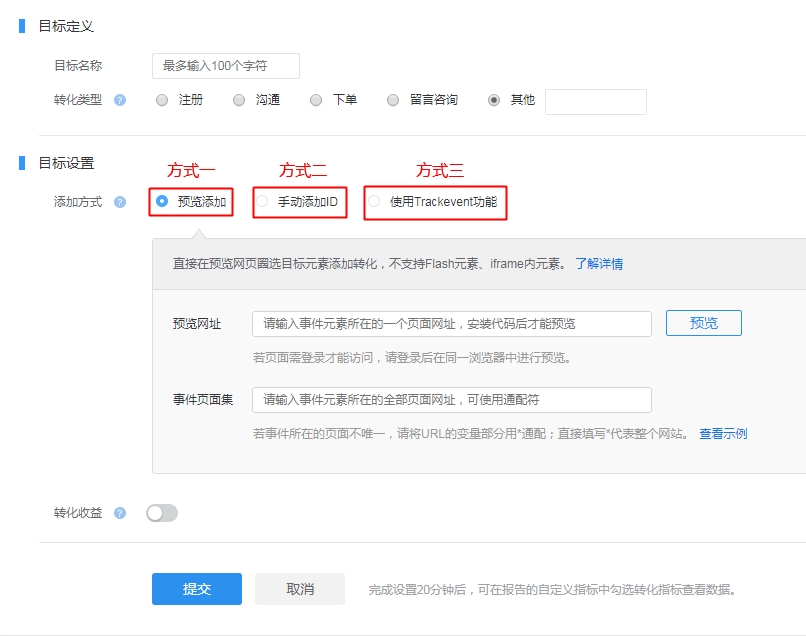Viewport: 806px width, 636px height.
Task: Submit the form with 提交
Action: [x=196, y=589]
